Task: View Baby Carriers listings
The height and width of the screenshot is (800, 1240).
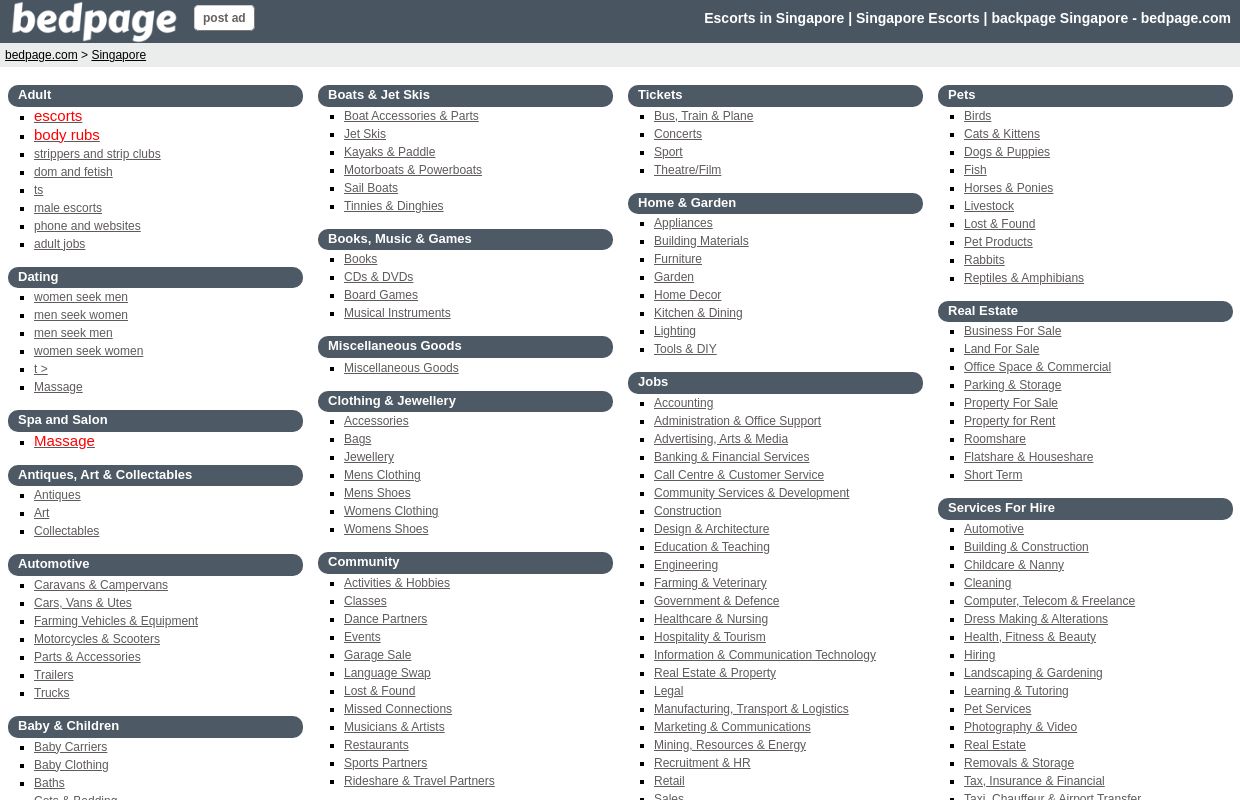Action: [x=70, y=747]
